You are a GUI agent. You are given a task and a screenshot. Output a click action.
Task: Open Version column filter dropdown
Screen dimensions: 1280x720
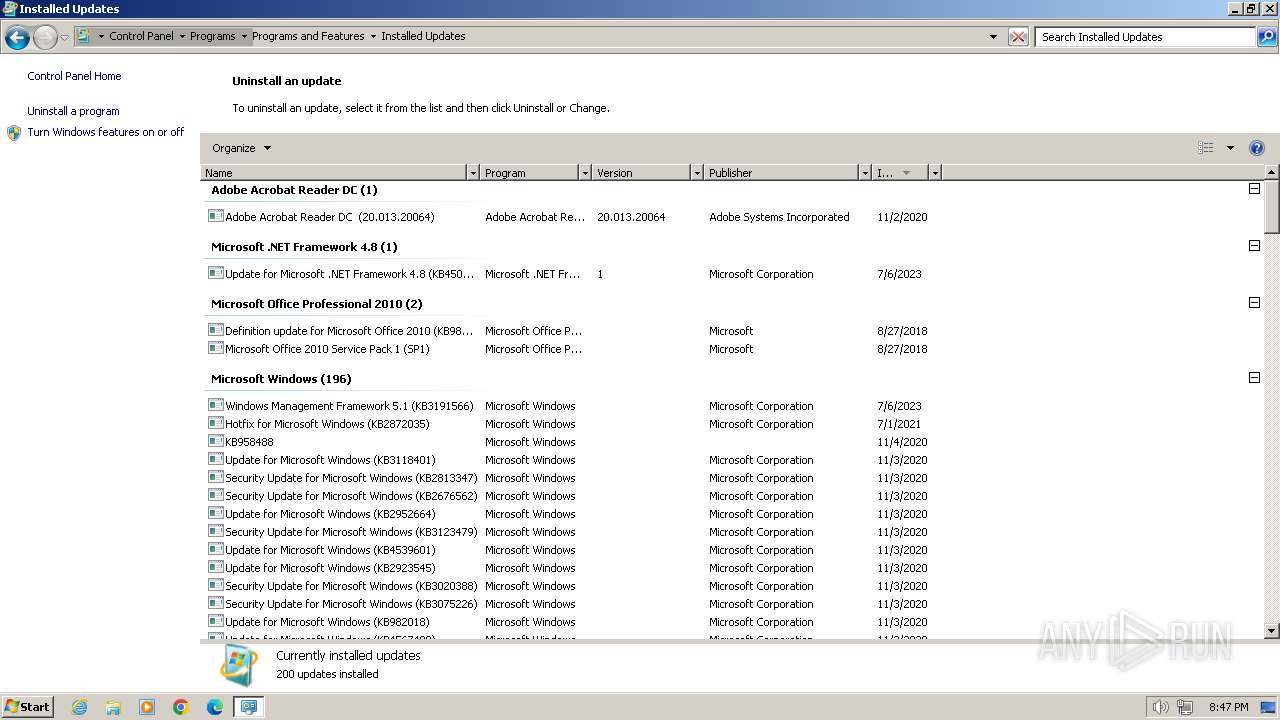(697, 173)
